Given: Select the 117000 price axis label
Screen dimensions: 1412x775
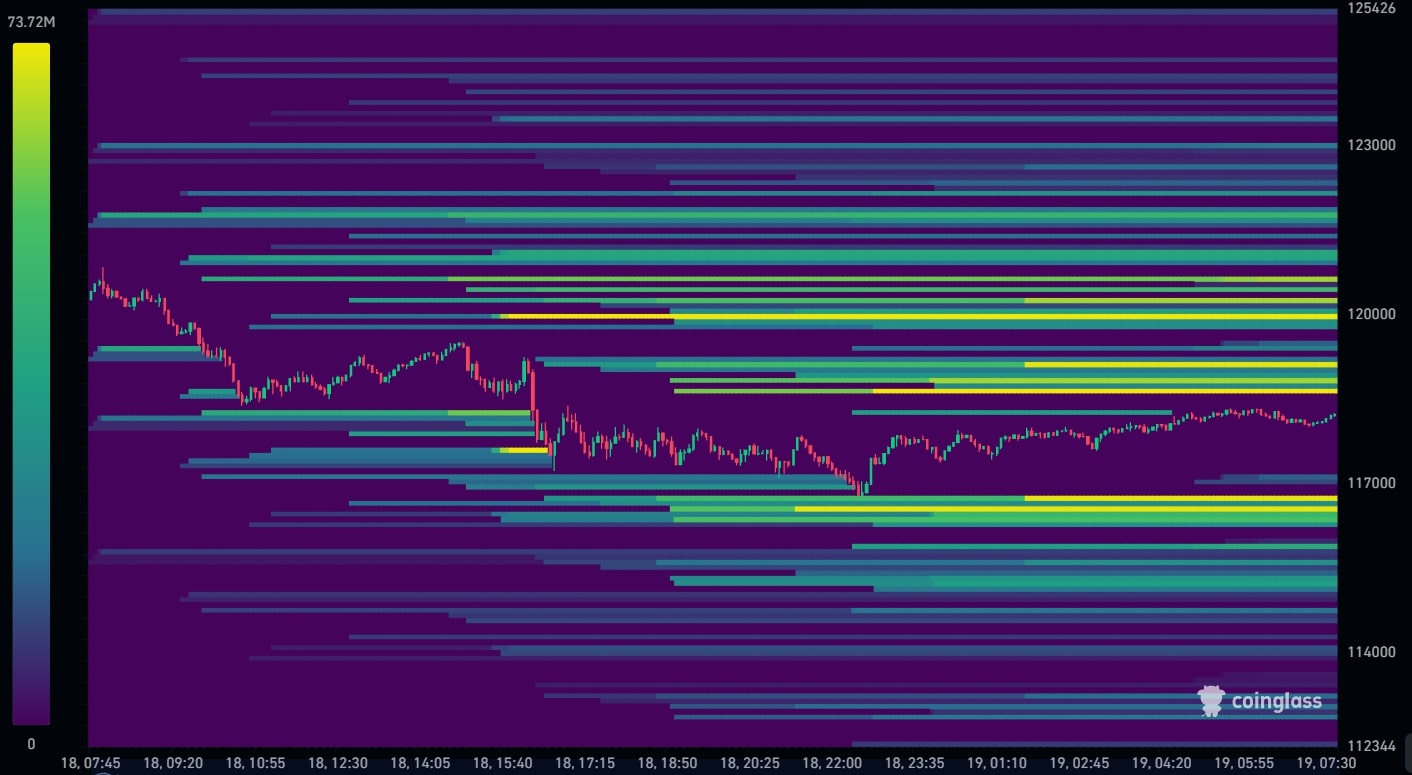Looking at the screenshot, I should point(1371,483).
